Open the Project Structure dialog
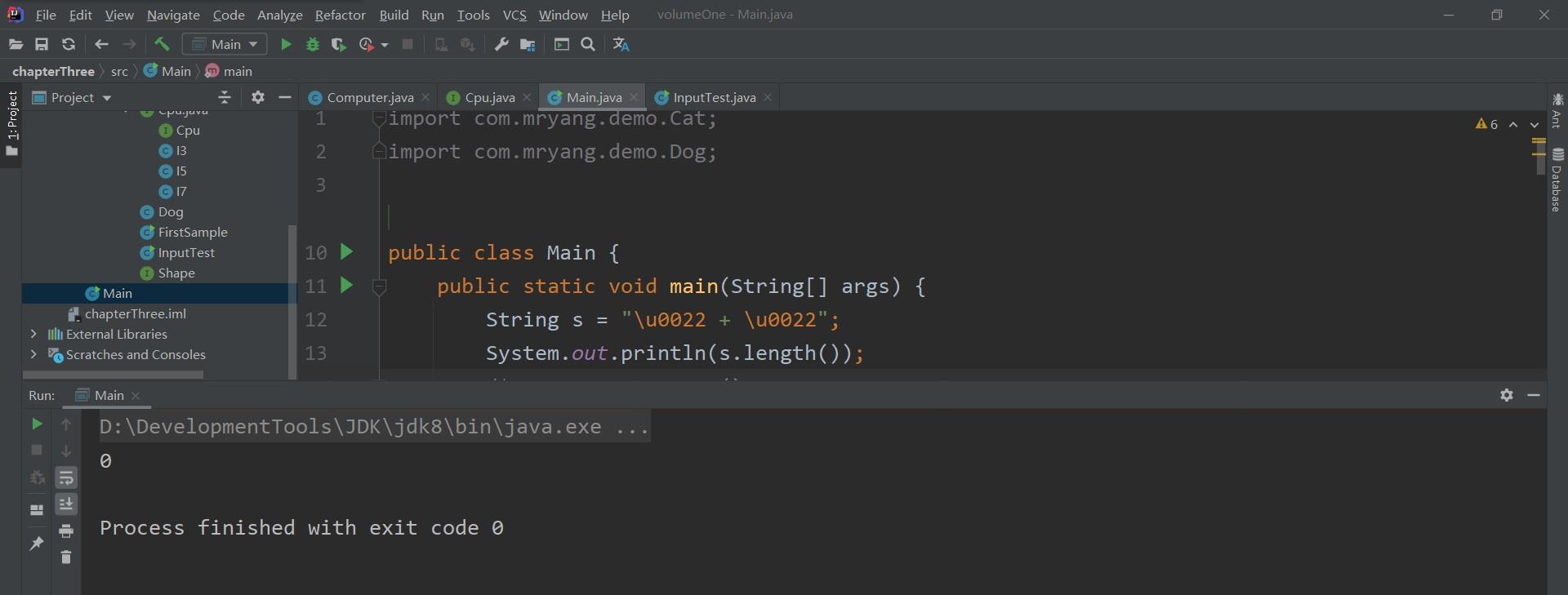Image resolution: width=1568 pixels, height=595 pixels. [528, 44]
